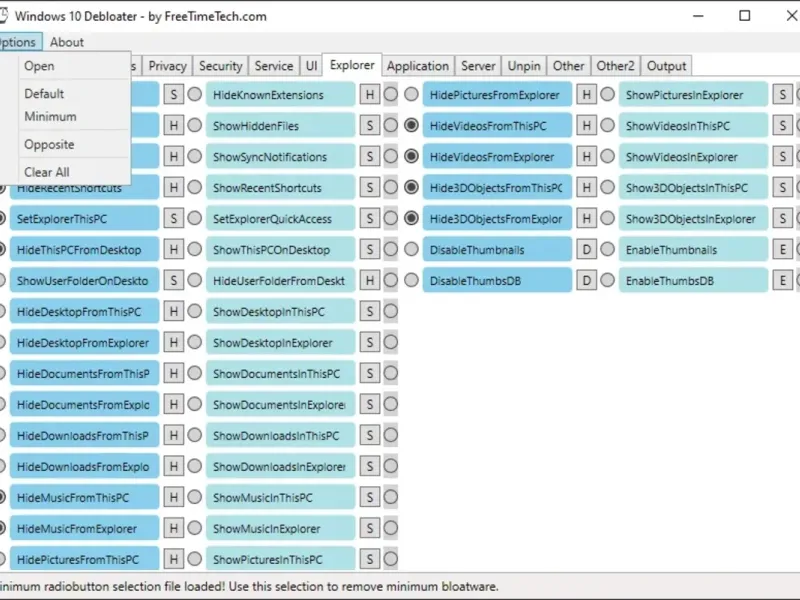The height and width of the screenshot is (600, 800).
Task: Click the H button after HideUserFolderFromDesktop
Action: [370, 280]
